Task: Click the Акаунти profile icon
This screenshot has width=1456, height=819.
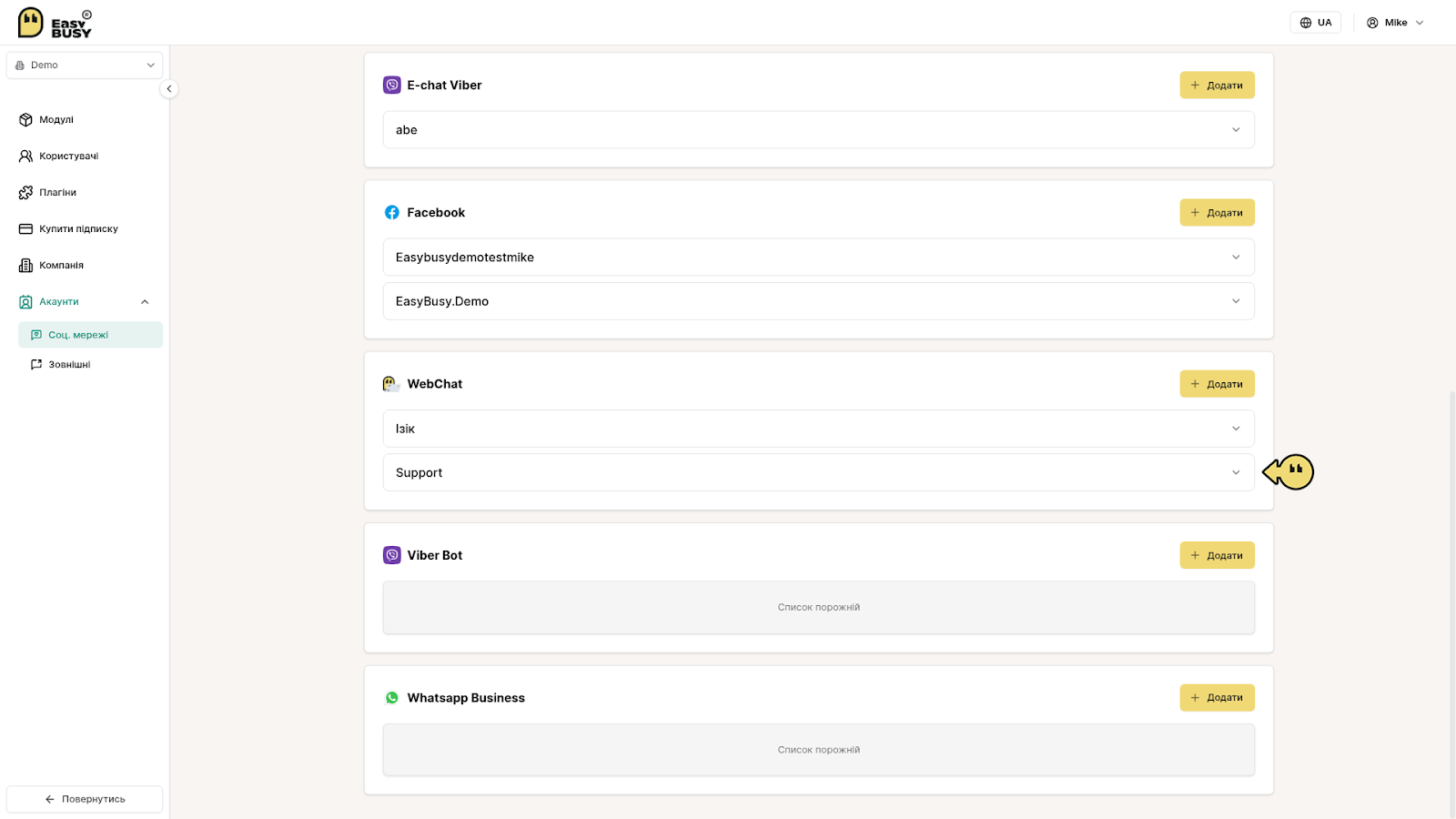Action: click(x=25, y=302)
